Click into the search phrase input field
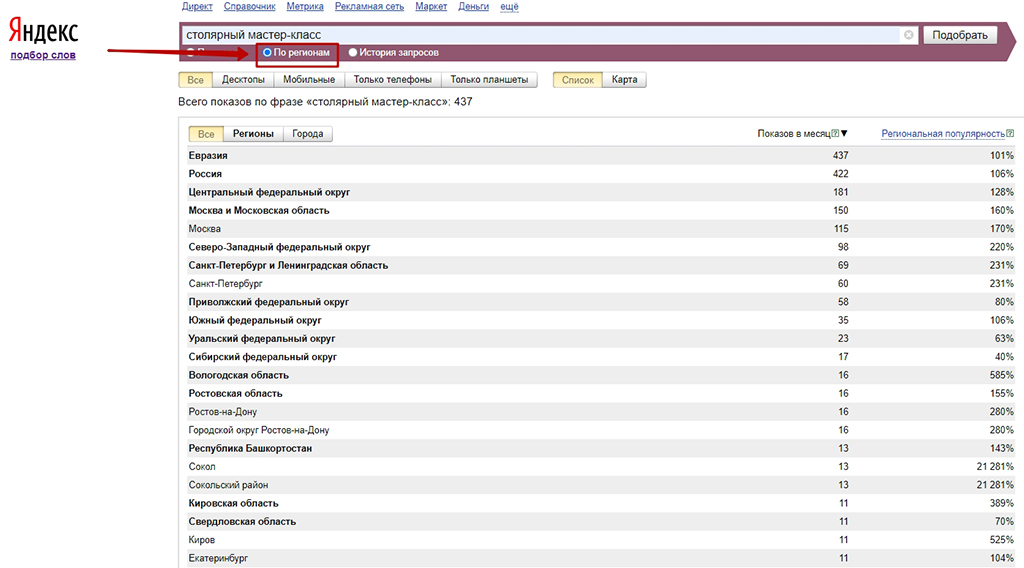 click(x=542, y=35)
